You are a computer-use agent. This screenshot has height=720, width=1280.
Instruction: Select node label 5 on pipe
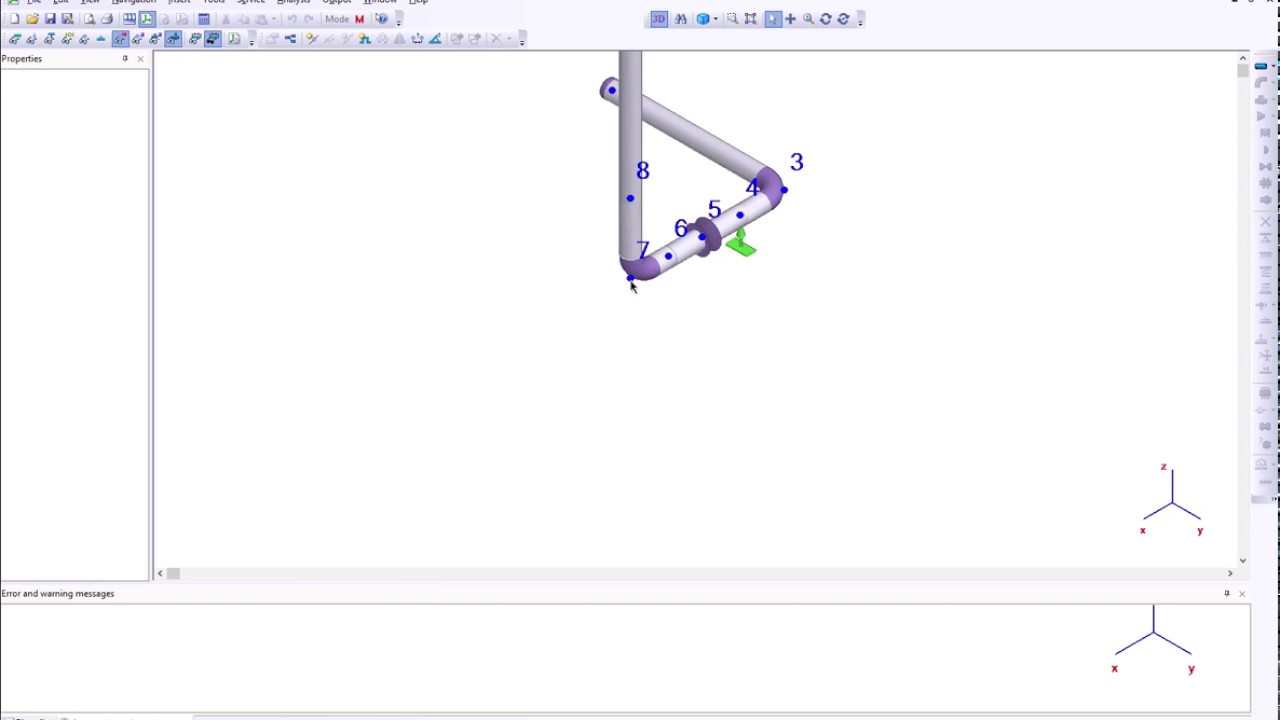coord(714,209)
